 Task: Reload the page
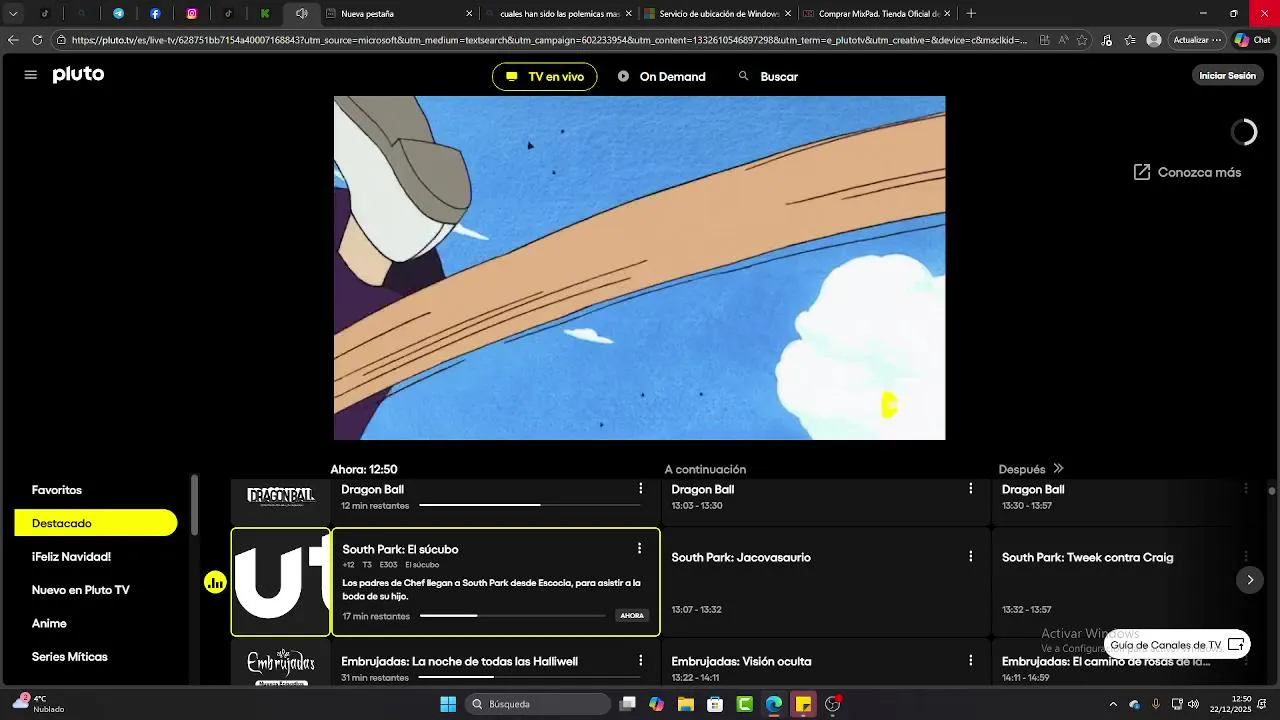click(x=37, y=40)
